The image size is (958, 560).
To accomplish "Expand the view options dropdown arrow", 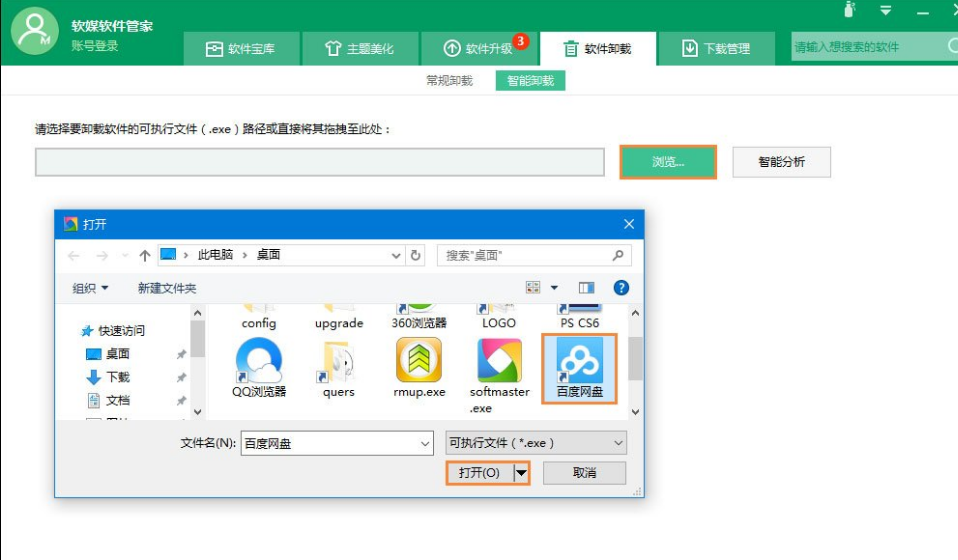I will 554,287.
